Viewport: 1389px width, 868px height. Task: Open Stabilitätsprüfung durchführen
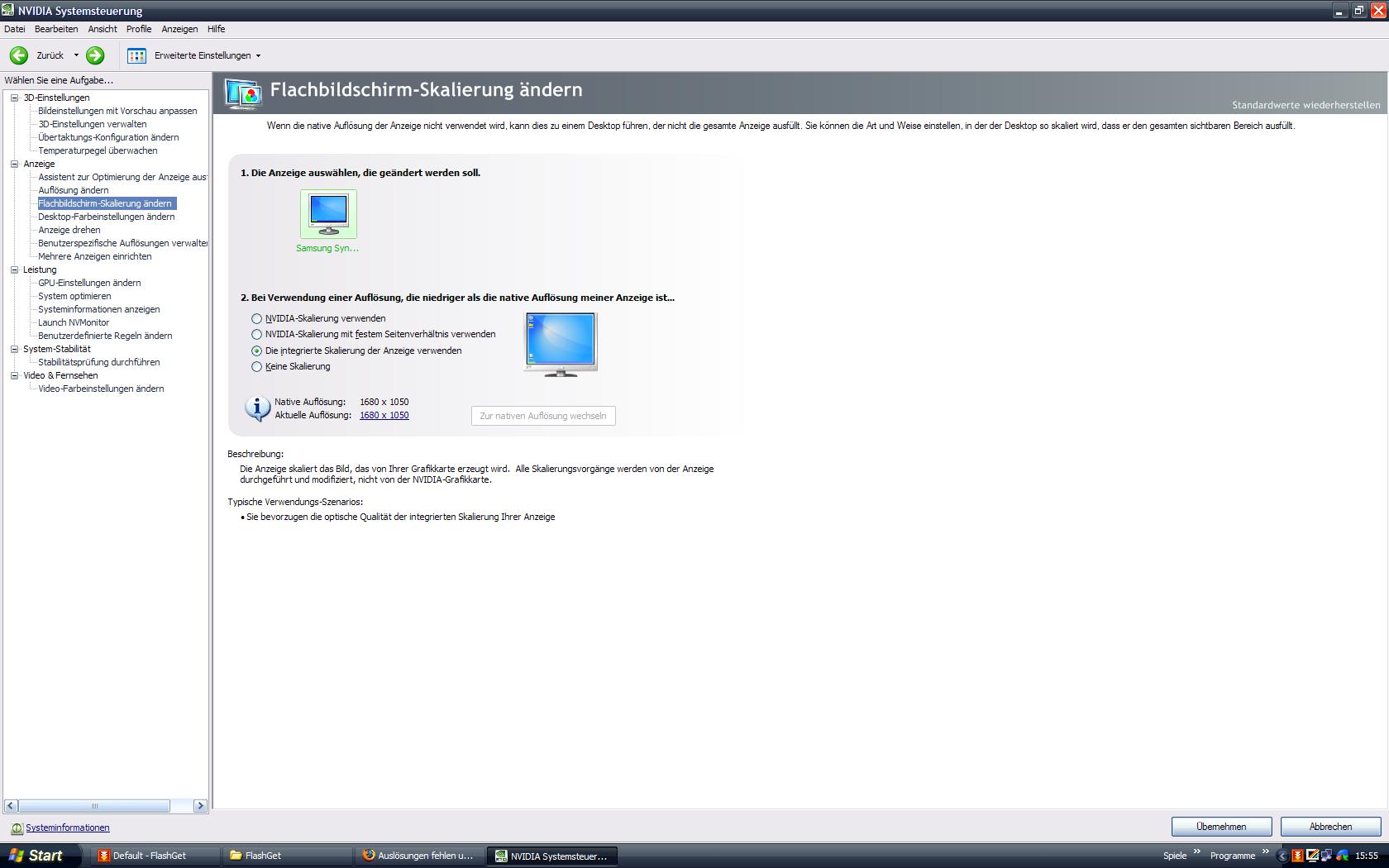coord(99,362)
